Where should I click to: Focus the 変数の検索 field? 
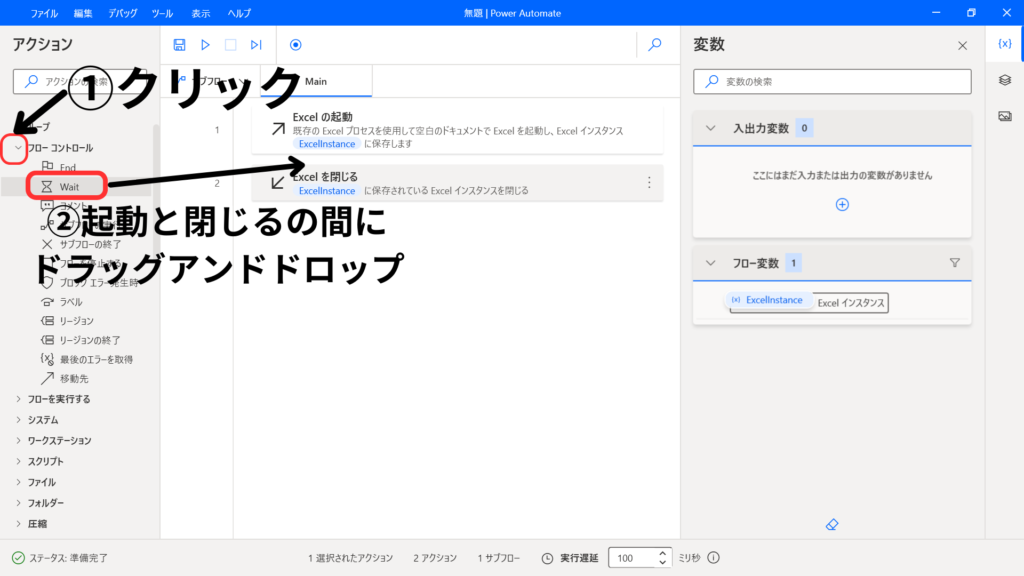[x=832, y=82]
